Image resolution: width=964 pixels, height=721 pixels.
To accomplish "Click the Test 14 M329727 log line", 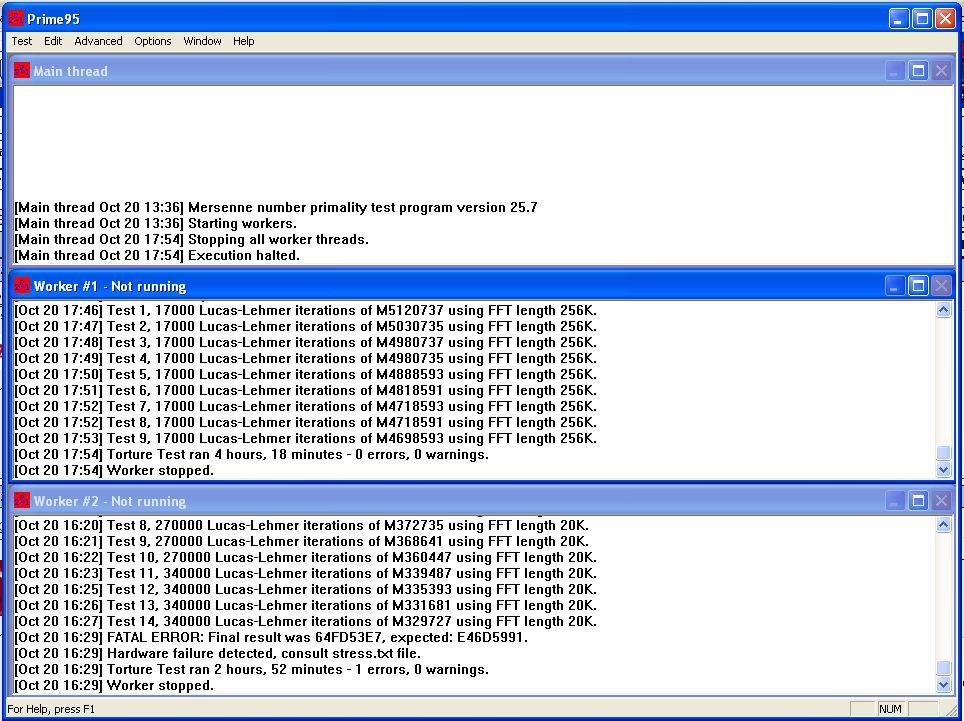I will tap(305, 621).
